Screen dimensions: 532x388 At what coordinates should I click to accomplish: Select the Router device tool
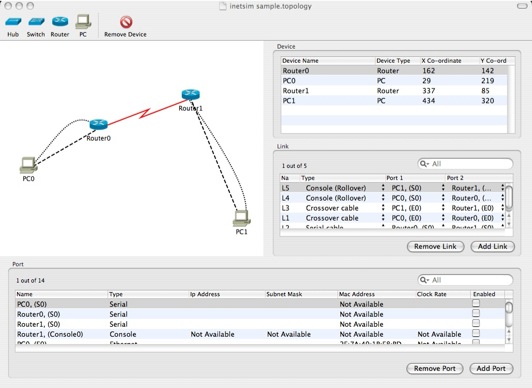click(x=60, y=26)
